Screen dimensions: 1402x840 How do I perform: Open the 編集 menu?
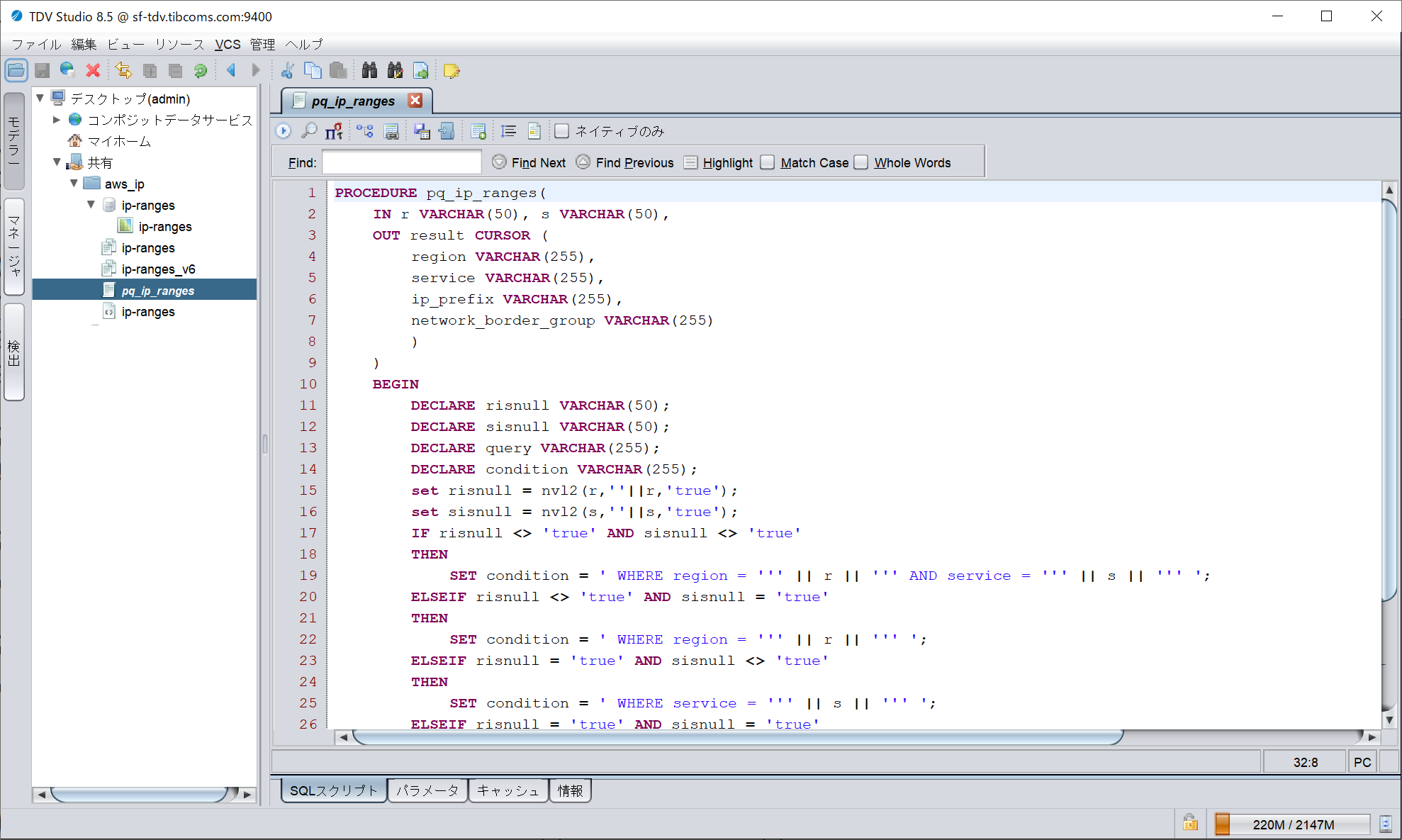coord(84,44)
